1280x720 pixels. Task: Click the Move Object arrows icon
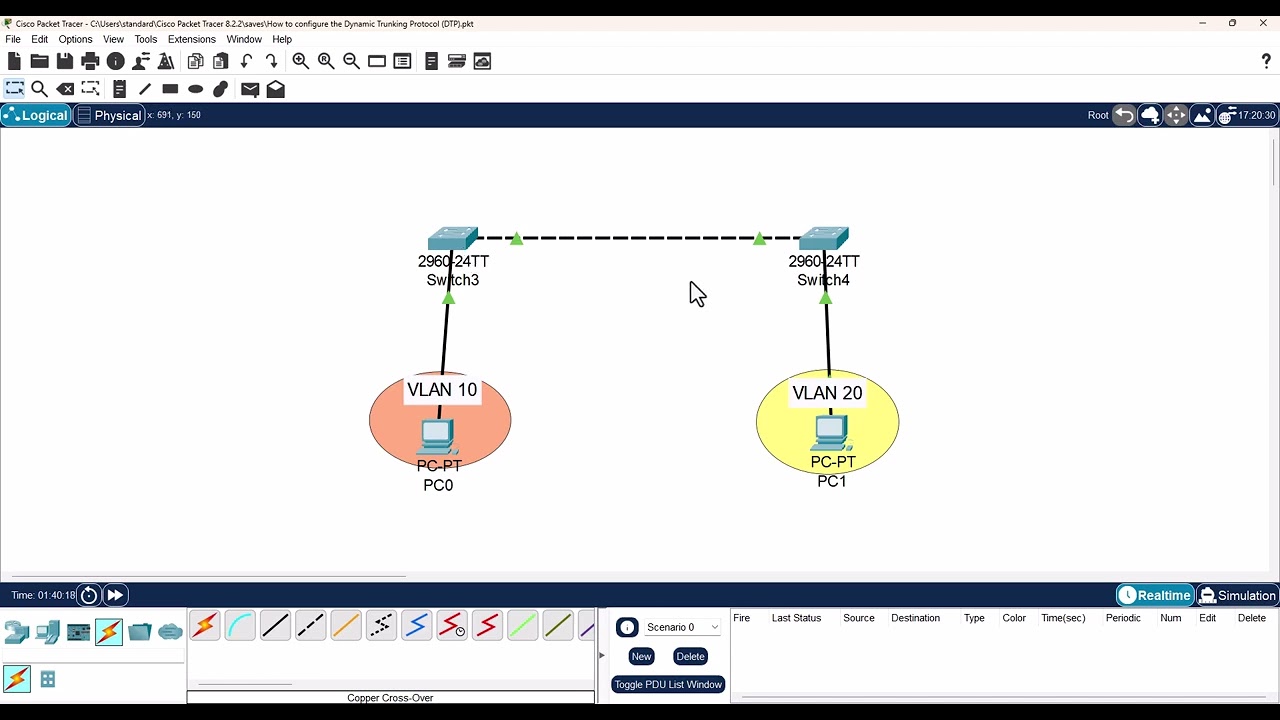click(x=1176, y=115)
